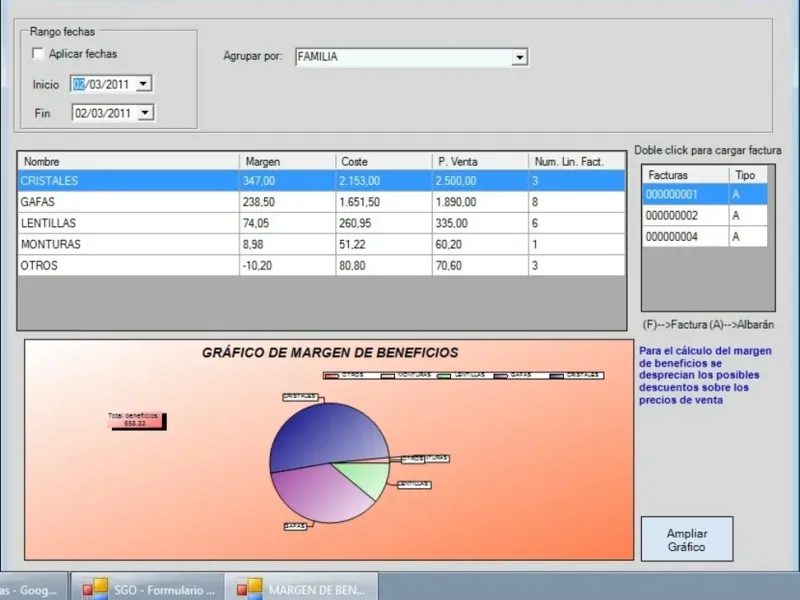This screenshot has height=600, width=800.
Task: Expand the Agrupar por FAMILIA combo box
Action: (x=519, y=57)
